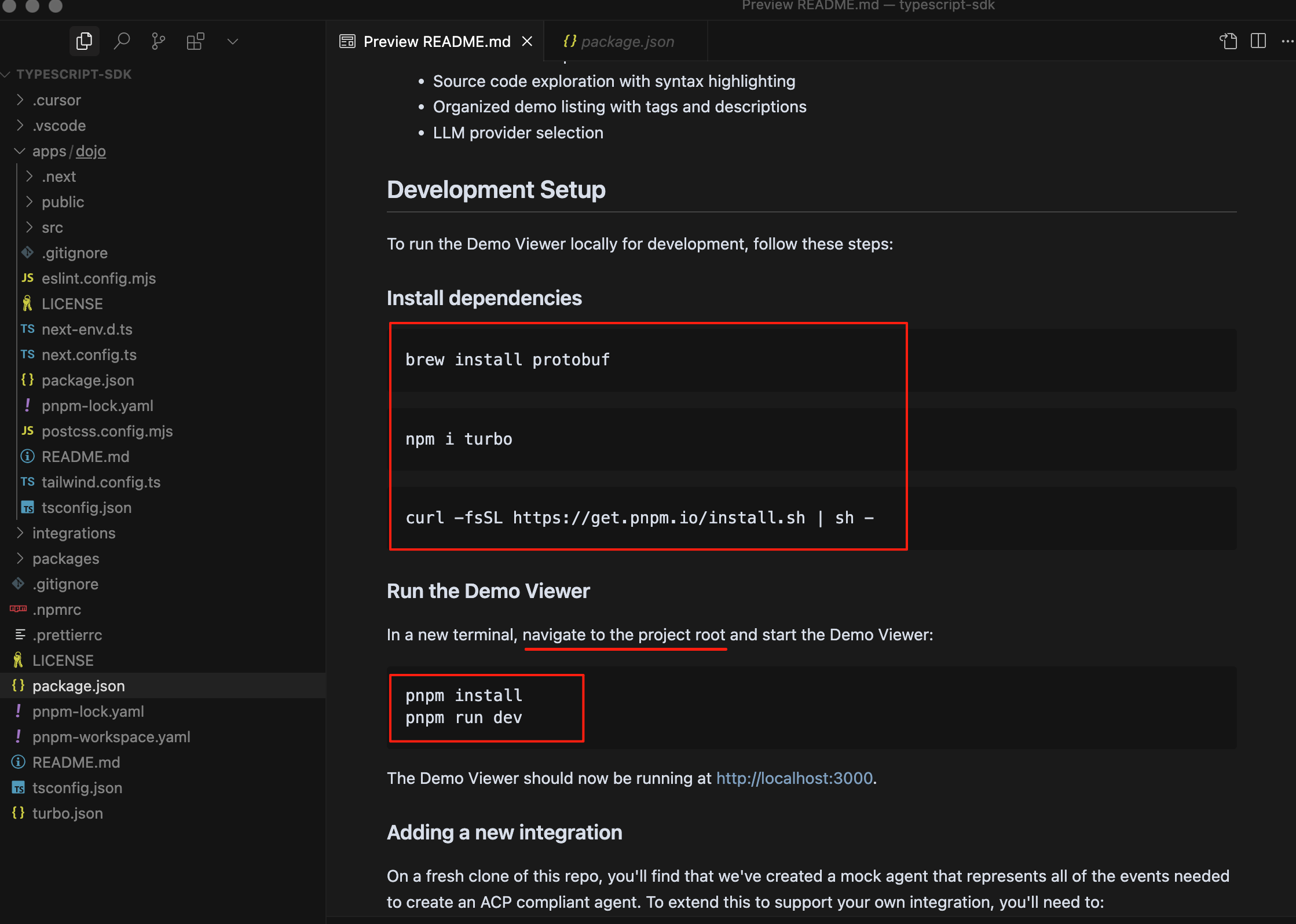Open turbo.json in the file tree
Screen dimensions: 1296x924
67,813
